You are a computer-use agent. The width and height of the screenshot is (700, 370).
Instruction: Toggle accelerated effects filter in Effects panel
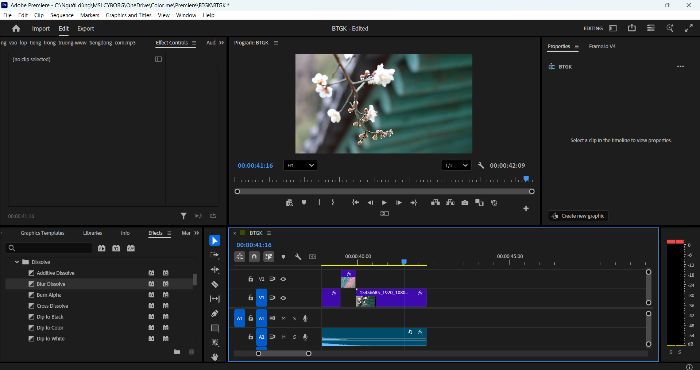click(x=102, y=248)
